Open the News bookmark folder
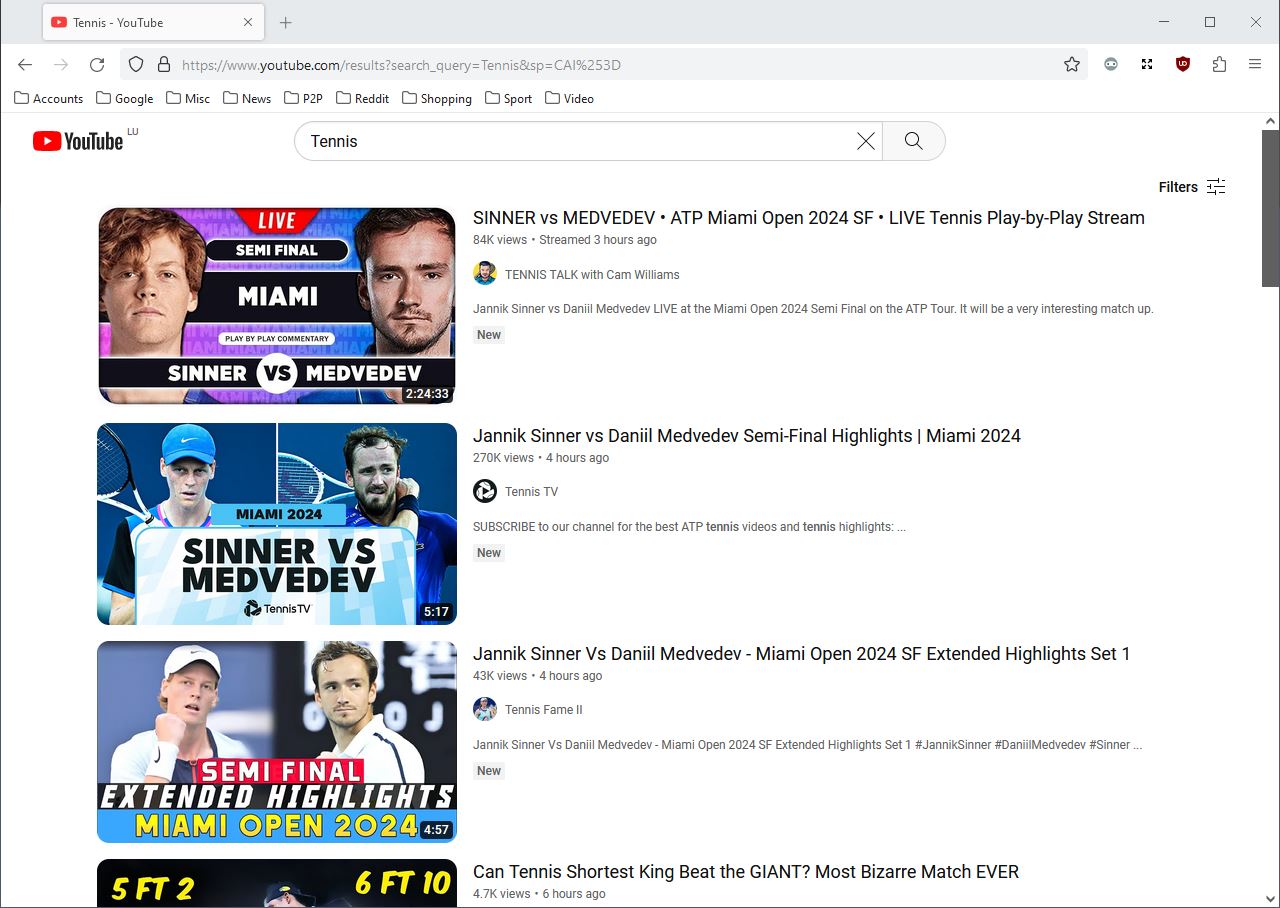The width and height of the screenshot is (1280, 908). coord(247,98)
